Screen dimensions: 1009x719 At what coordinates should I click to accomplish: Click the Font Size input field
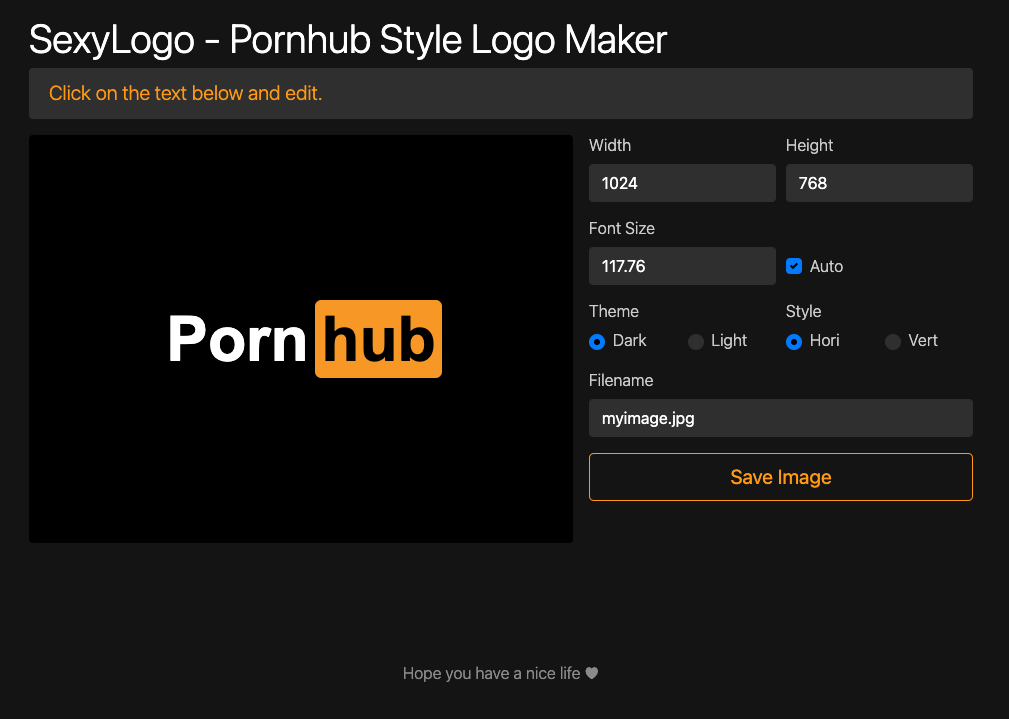pos(682,266)
